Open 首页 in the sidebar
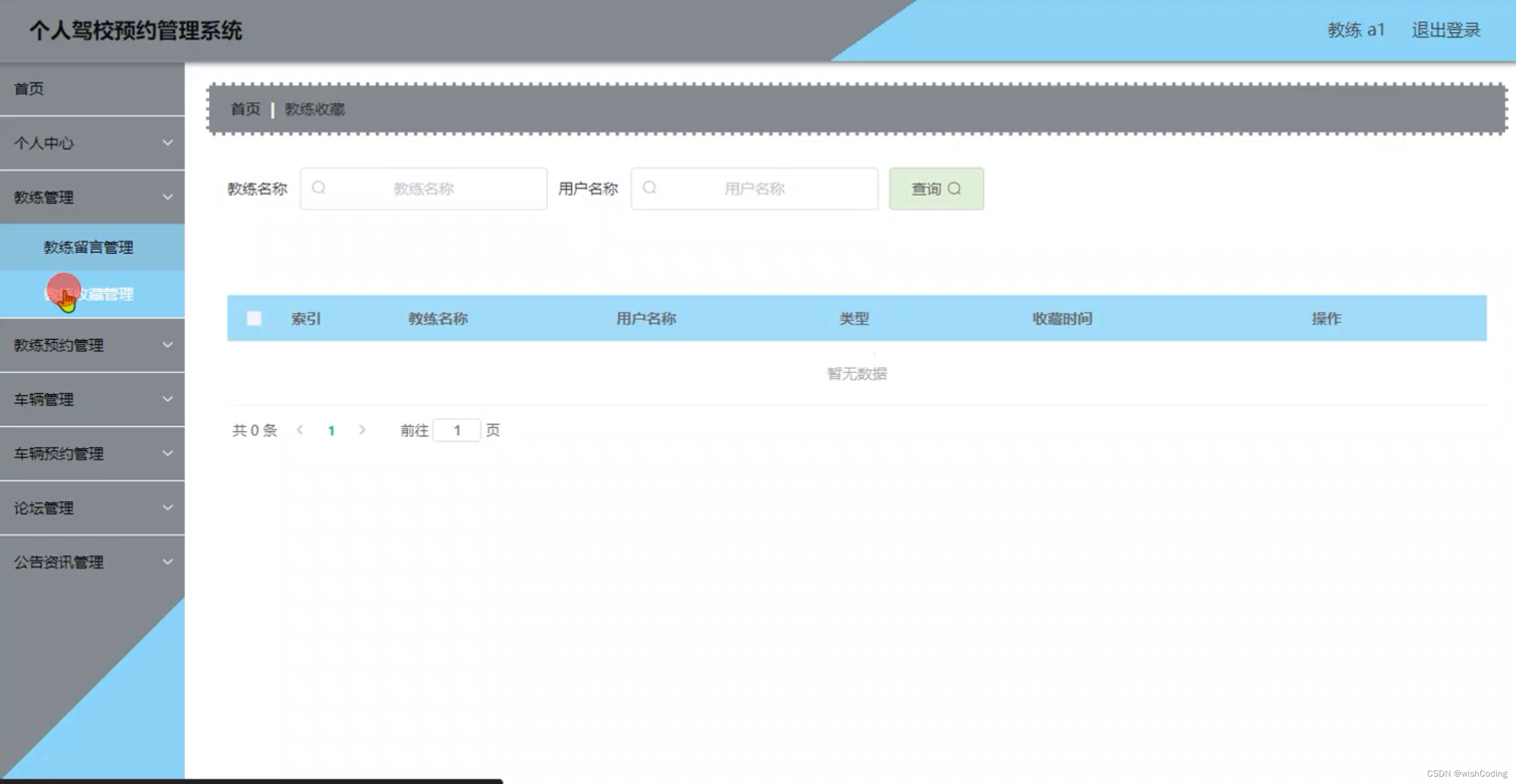Image resolution: width=1516 pixels, height=784 pixels. pyautogui.click(x=92, y=89)
